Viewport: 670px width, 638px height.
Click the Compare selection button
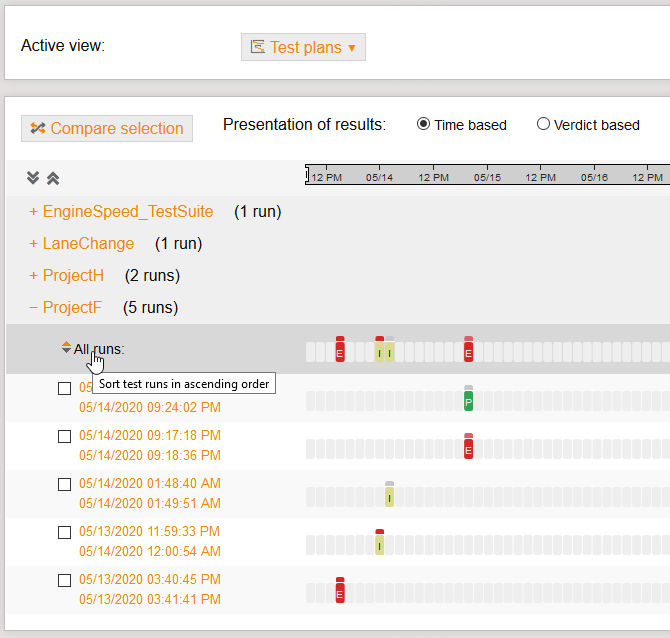click(x=107, y=128)
